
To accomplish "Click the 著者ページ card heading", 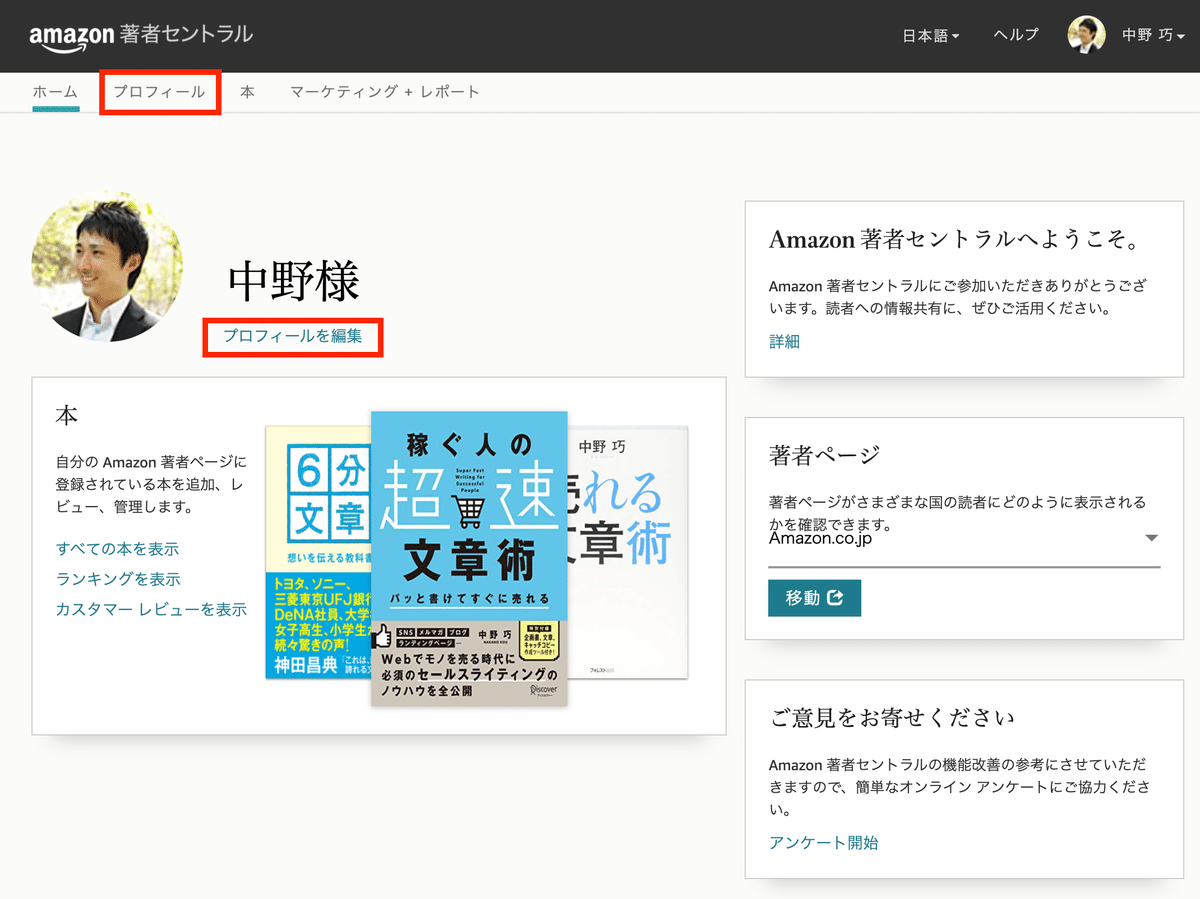I will (825, 455).
